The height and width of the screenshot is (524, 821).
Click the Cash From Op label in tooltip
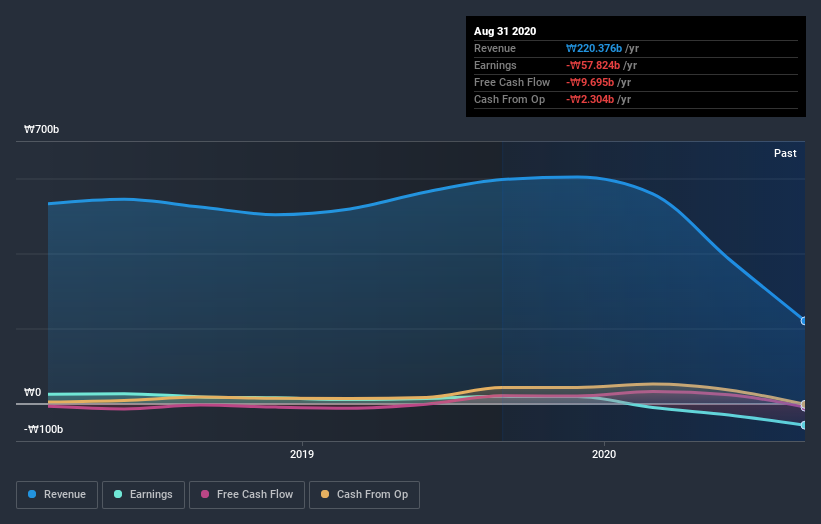[509, 99]
